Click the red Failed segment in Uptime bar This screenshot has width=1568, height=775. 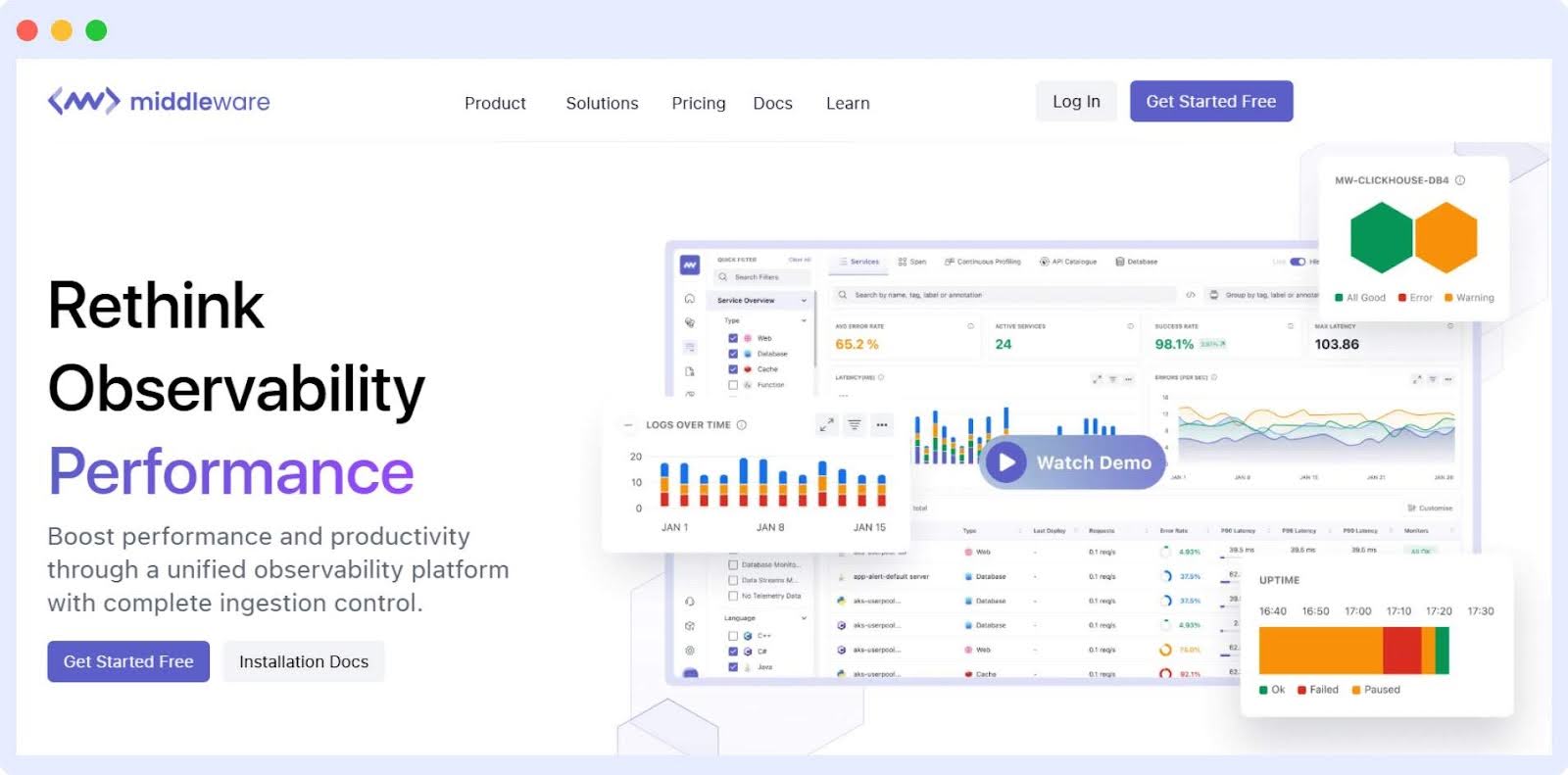coord(1401,650)
